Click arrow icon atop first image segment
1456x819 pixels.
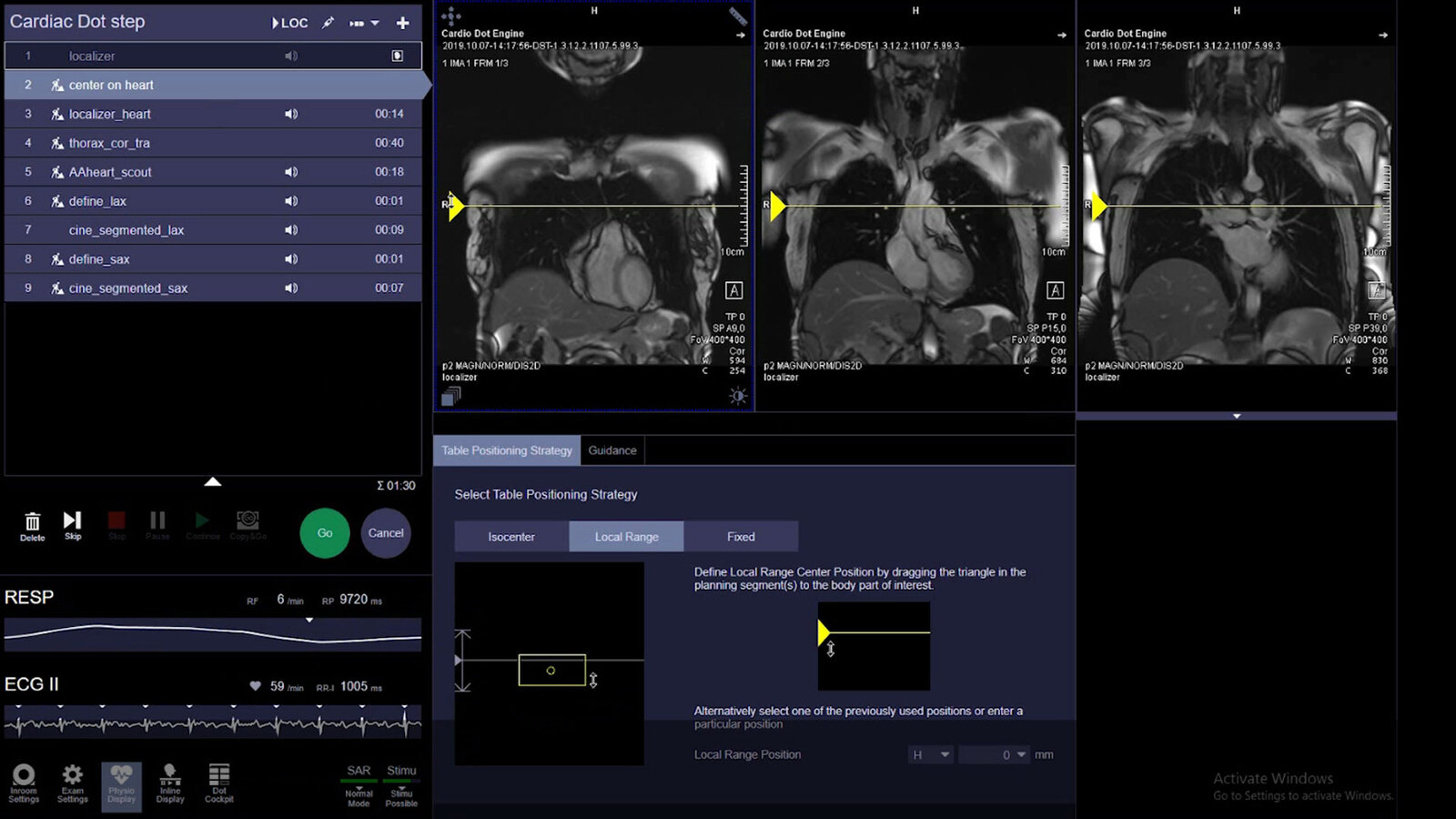741,35
